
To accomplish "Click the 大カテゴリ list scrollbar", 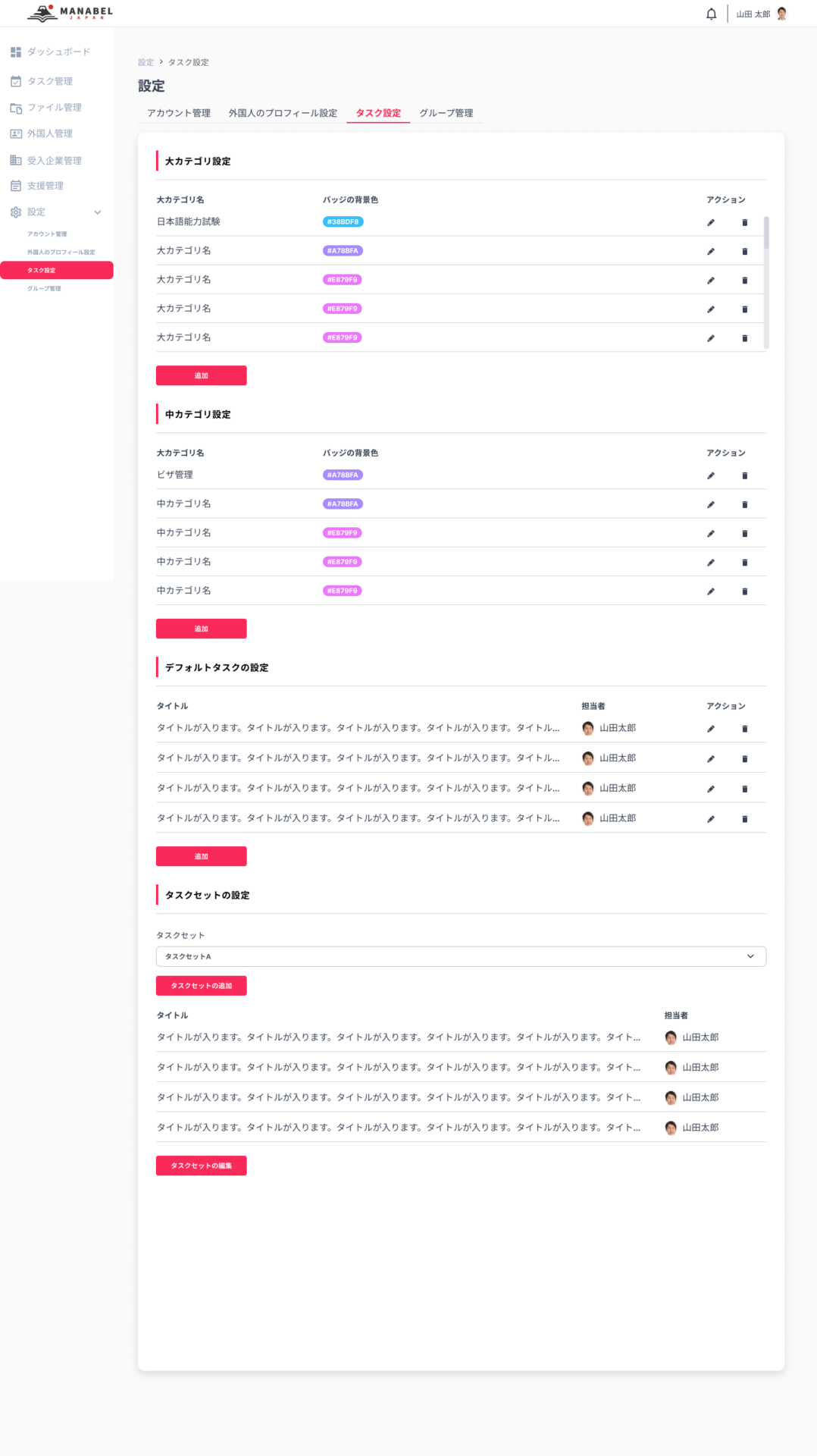I will click(766, 234).
